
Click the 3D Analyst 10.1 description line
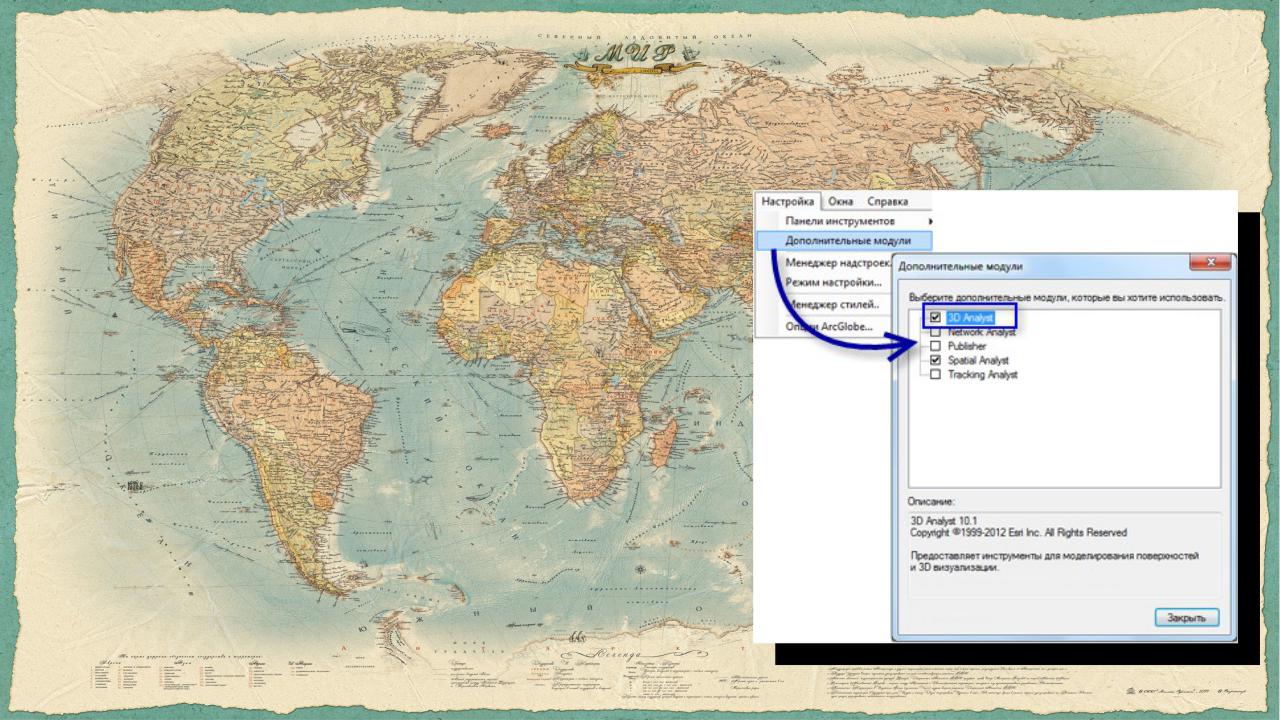pos(945,520)
